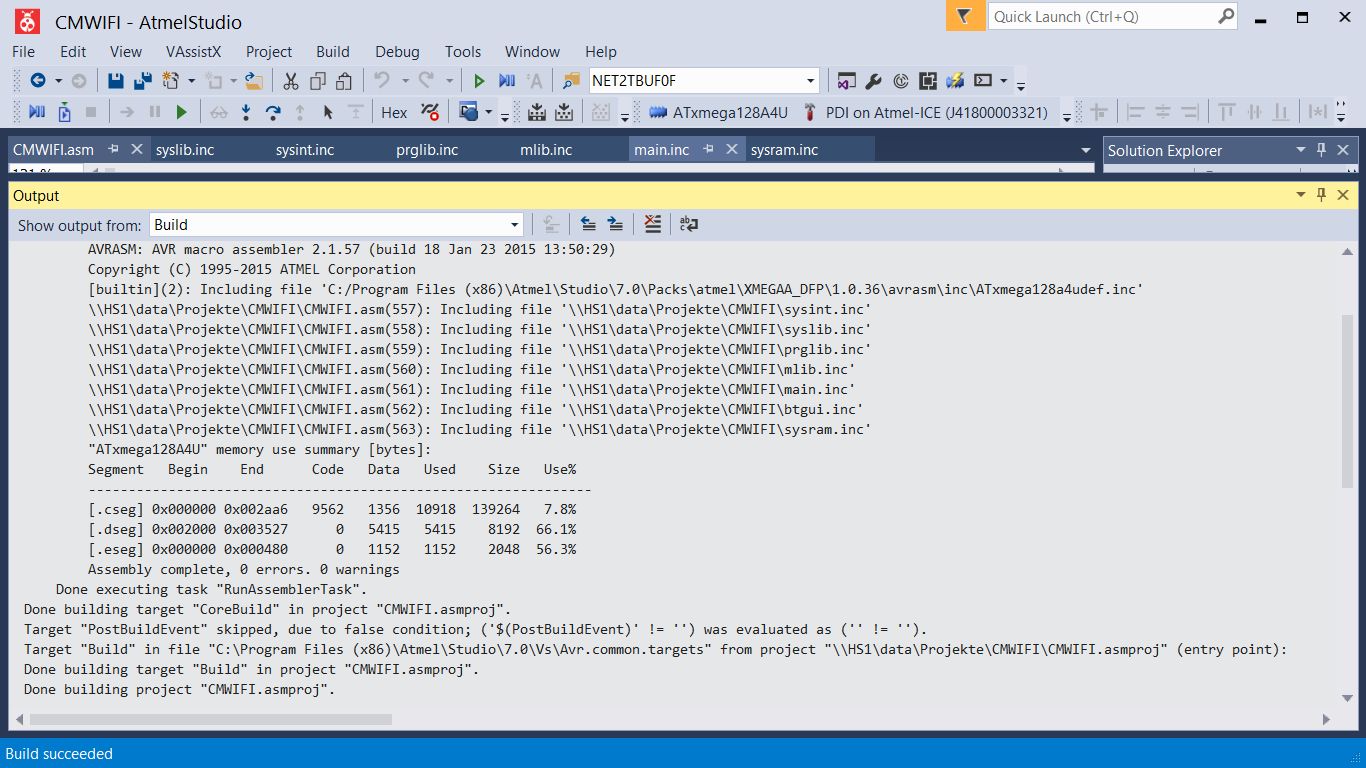
Task: Switch to the syslib.inc tab
Action: (x=185, y=150)
